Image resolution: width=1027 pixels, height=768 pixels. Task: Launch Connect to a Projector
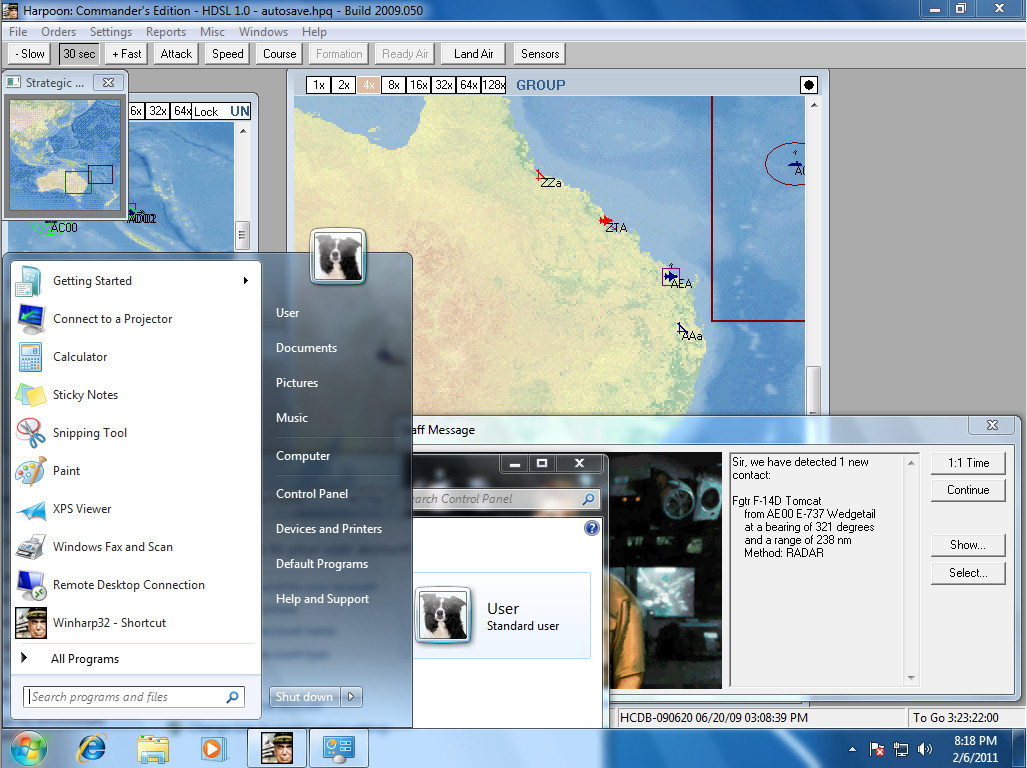tap(134, 319)
